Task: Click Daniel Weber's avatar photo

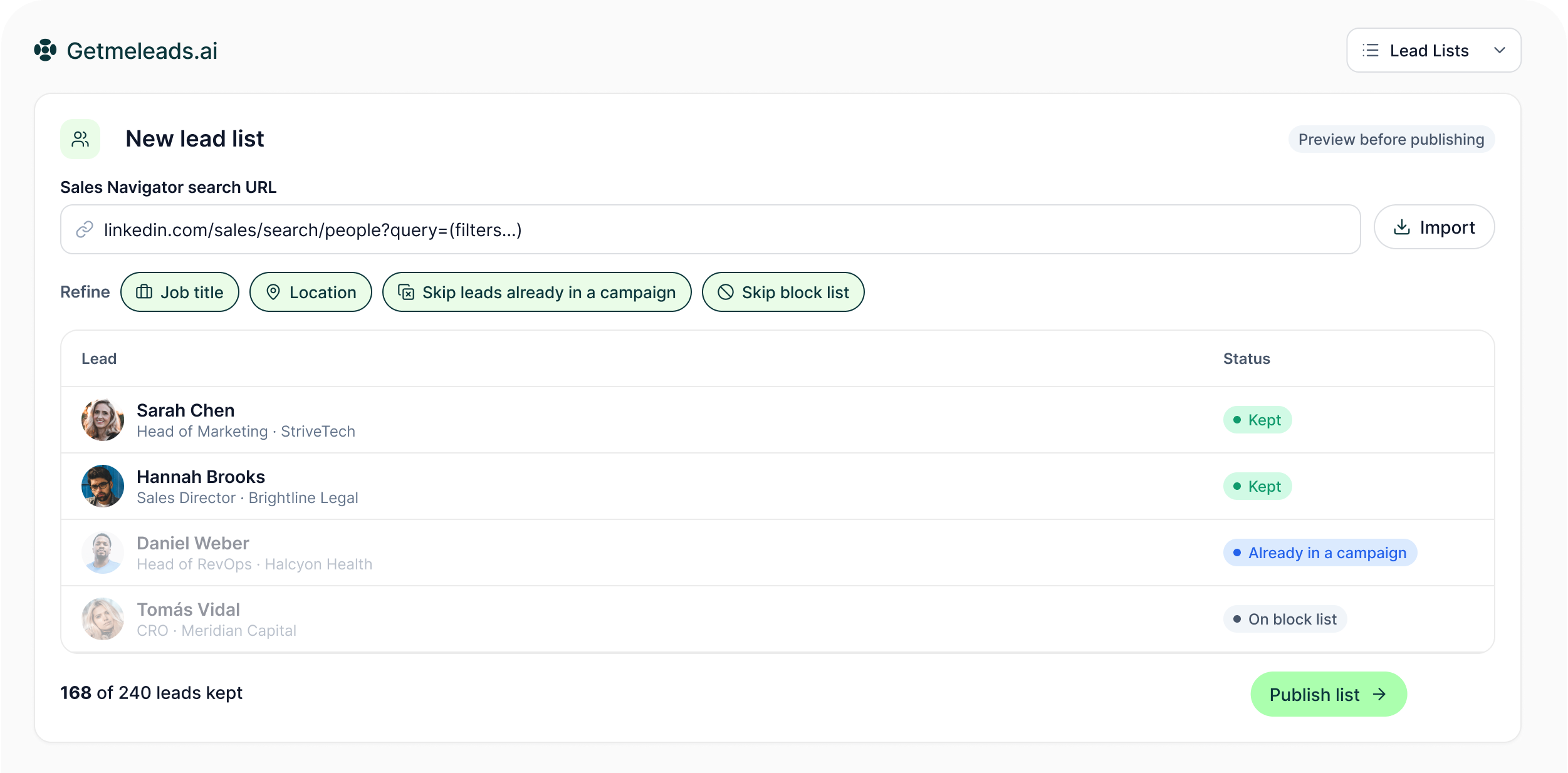Action: (x=103, y=553)
